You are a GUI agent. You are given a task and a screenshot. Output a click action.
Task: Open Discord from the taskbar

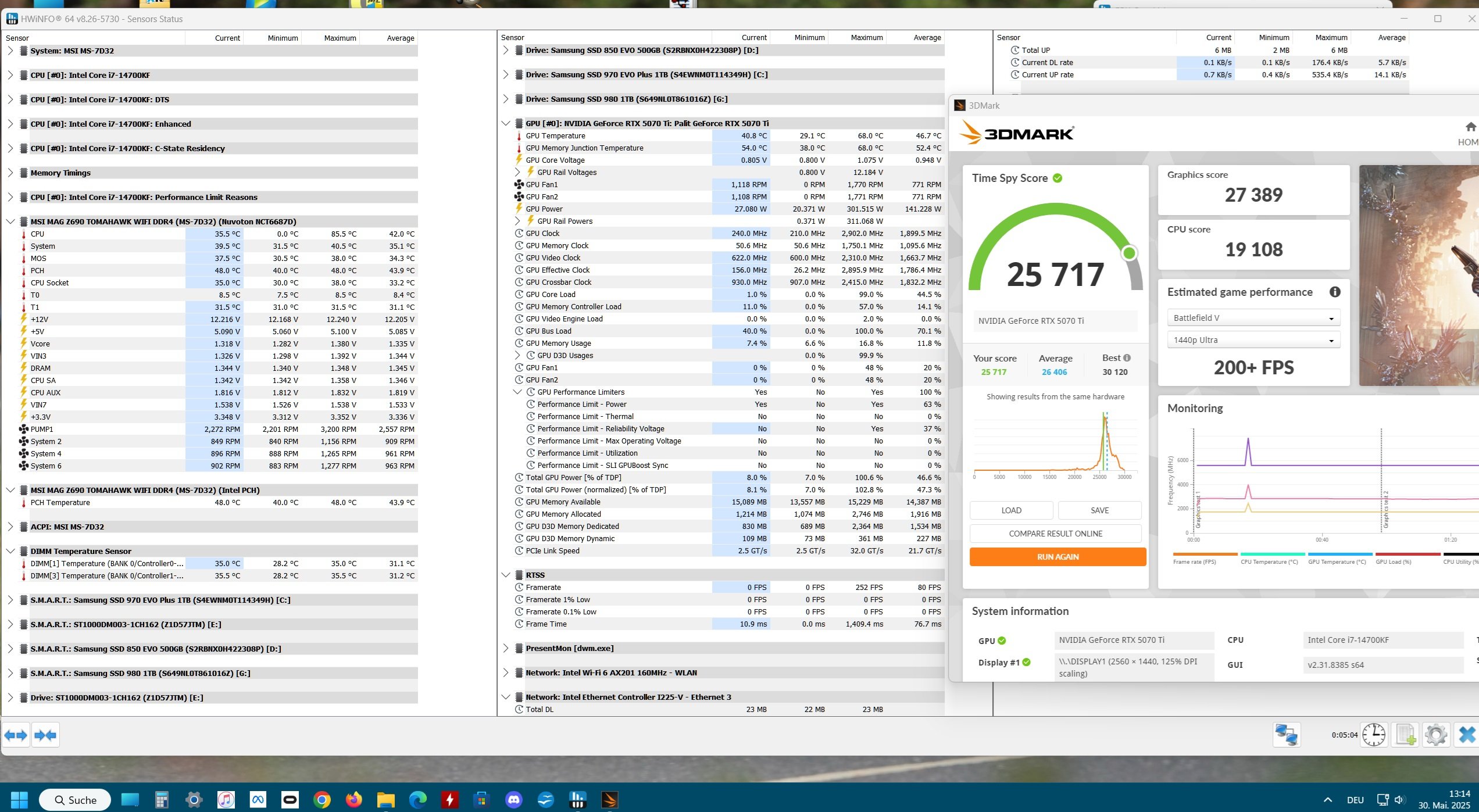(x=513, y=800)
